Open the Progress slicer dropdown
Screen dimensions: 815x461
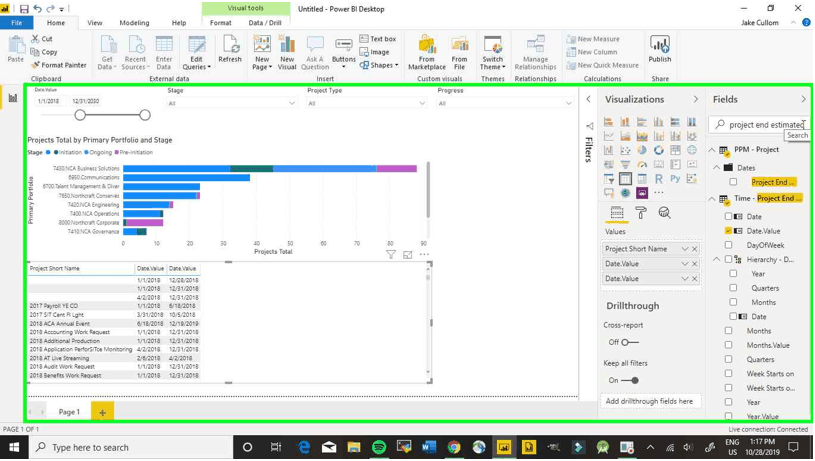point(569,103)
